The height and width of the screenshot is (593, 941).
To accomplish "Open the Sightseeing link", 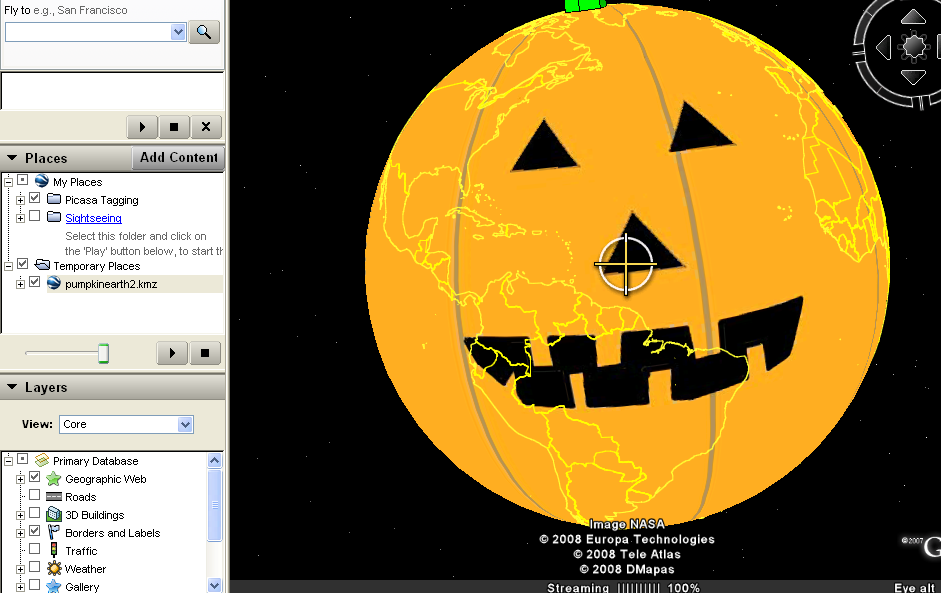I will pyautogui.click(x=94, y=218).
